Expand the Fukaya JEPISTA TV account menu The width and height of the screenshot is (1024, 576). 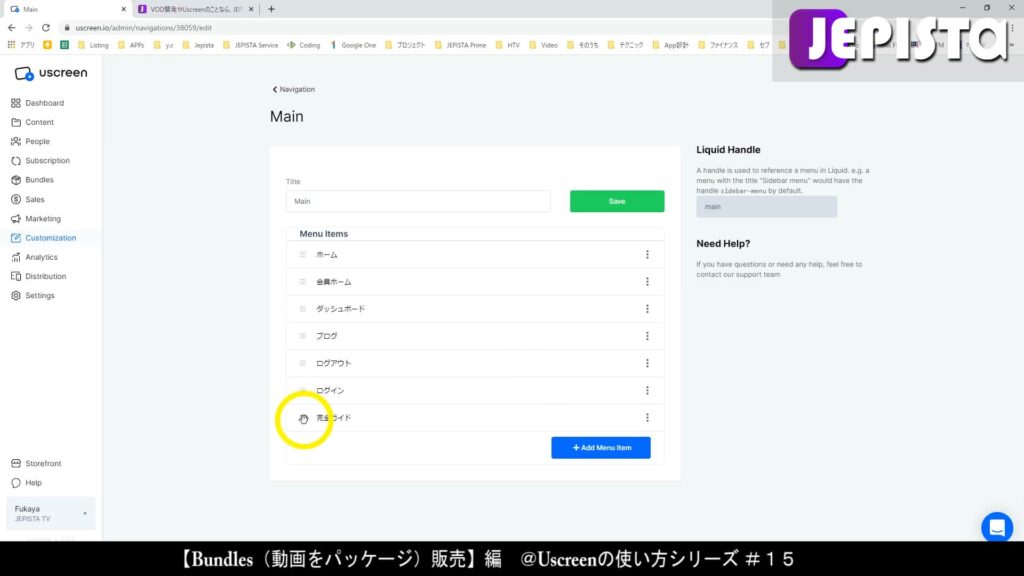(x=50, y=513)
